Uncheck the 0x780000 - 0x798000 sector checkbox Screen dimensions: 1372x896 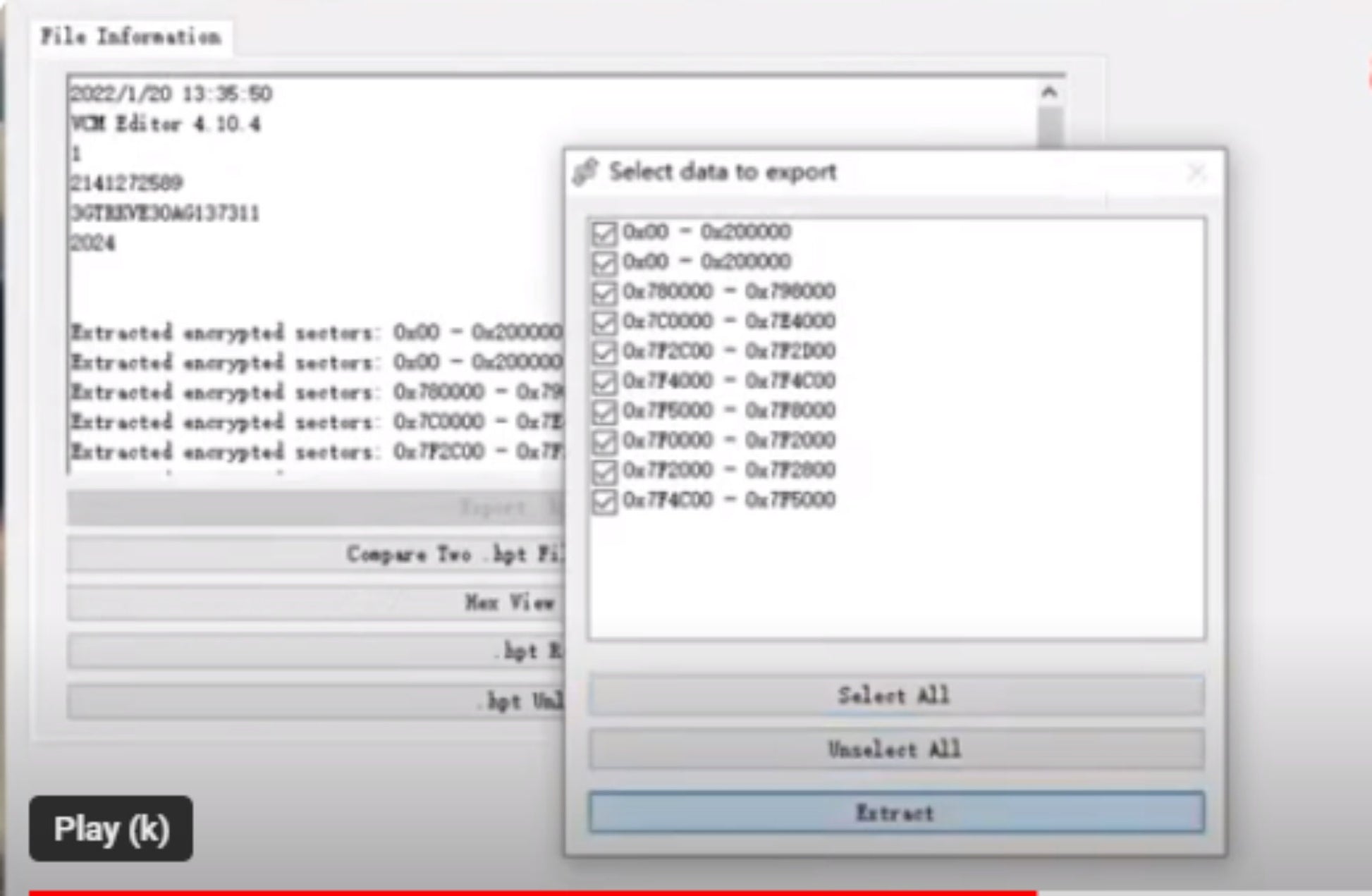(x=604, y=293)
